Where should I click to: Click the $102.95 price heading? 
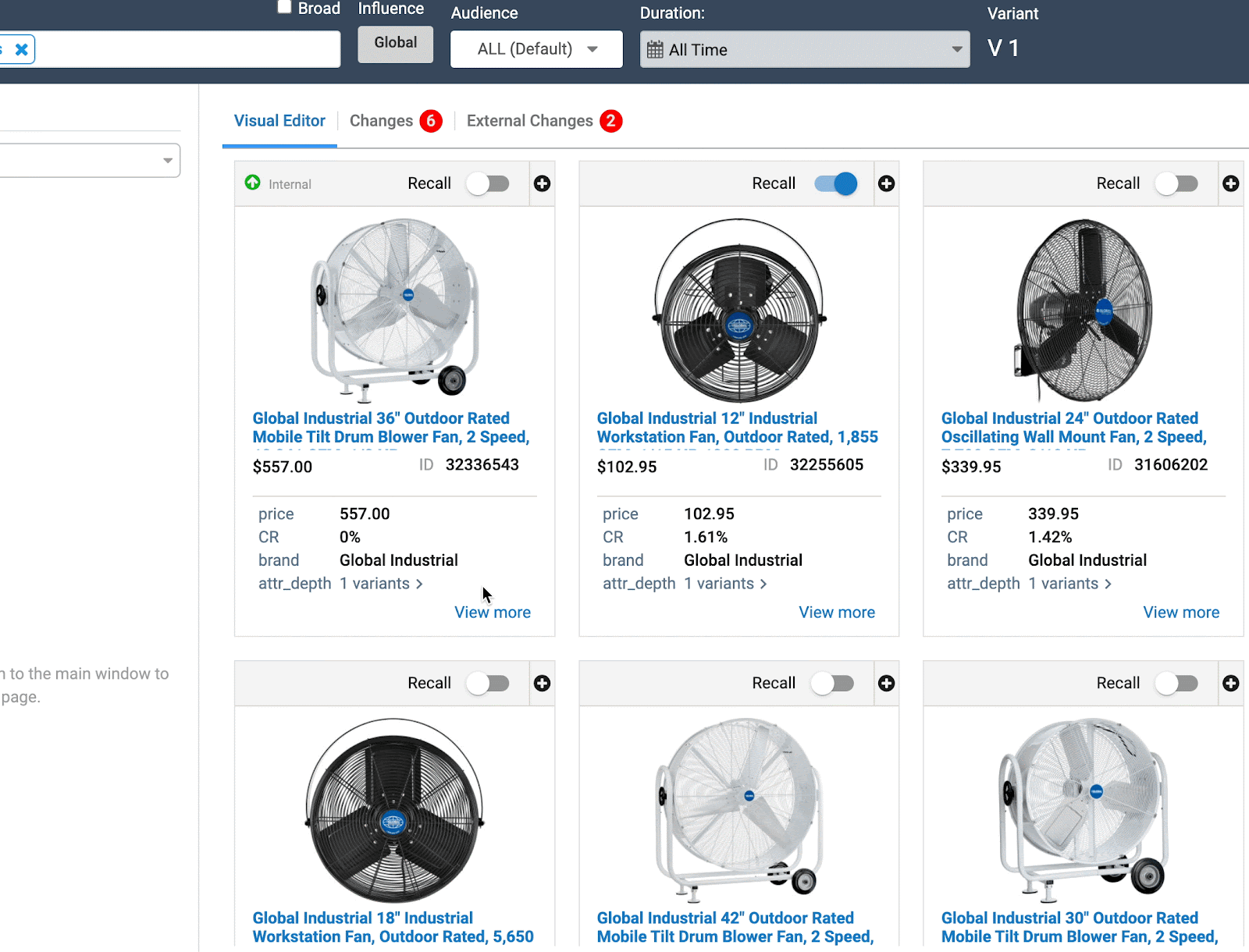point(627,467)
